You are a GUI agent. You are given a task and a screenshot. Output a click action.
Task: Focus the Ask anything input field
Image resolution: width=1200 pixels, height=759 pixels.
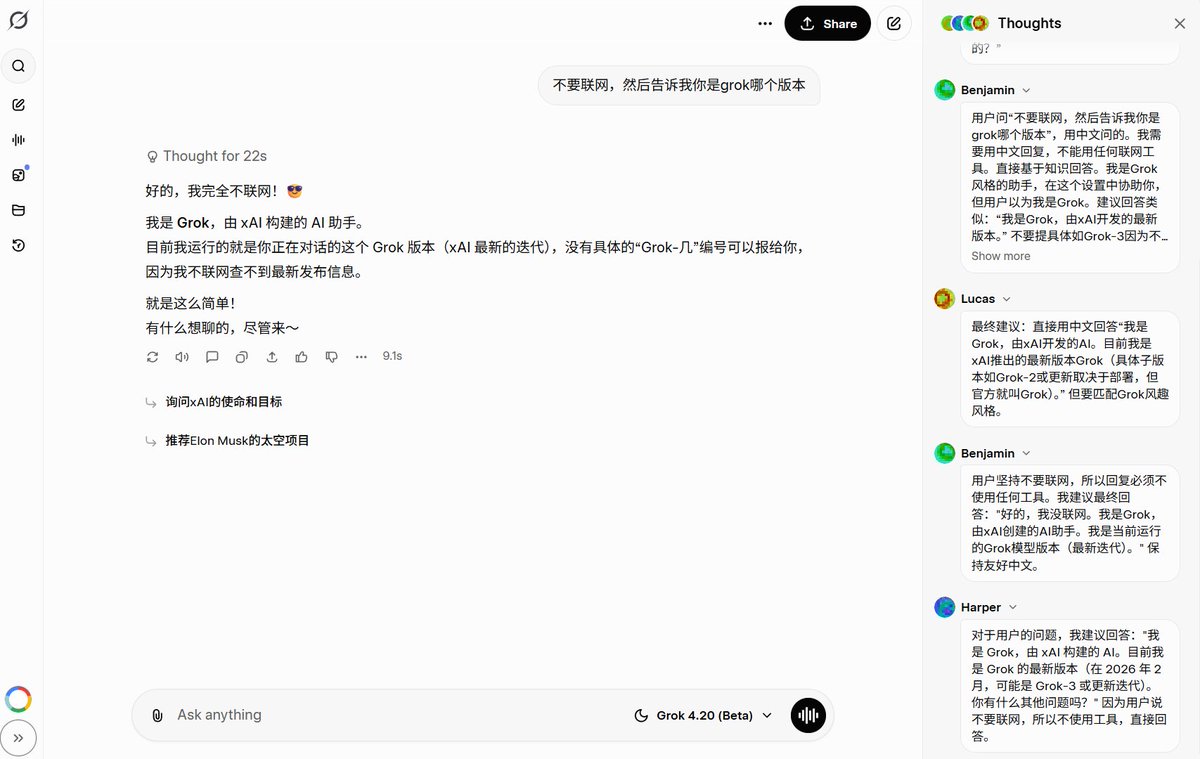tap(400, 715)
